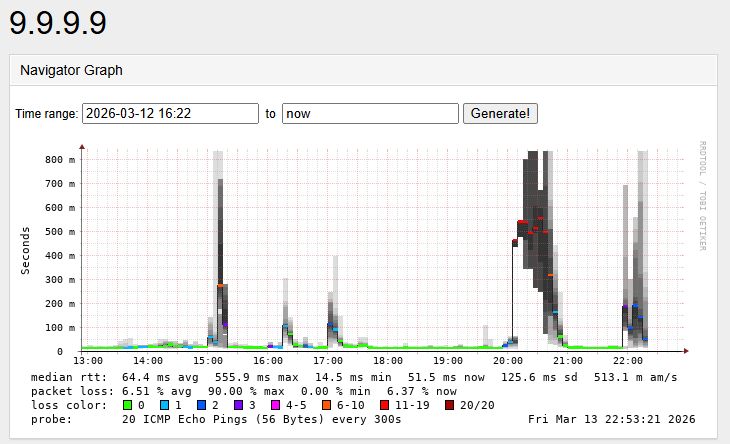Click the 18:00 x-axis time label
Viewport: 730px width, 444px height.
(388, 361)
